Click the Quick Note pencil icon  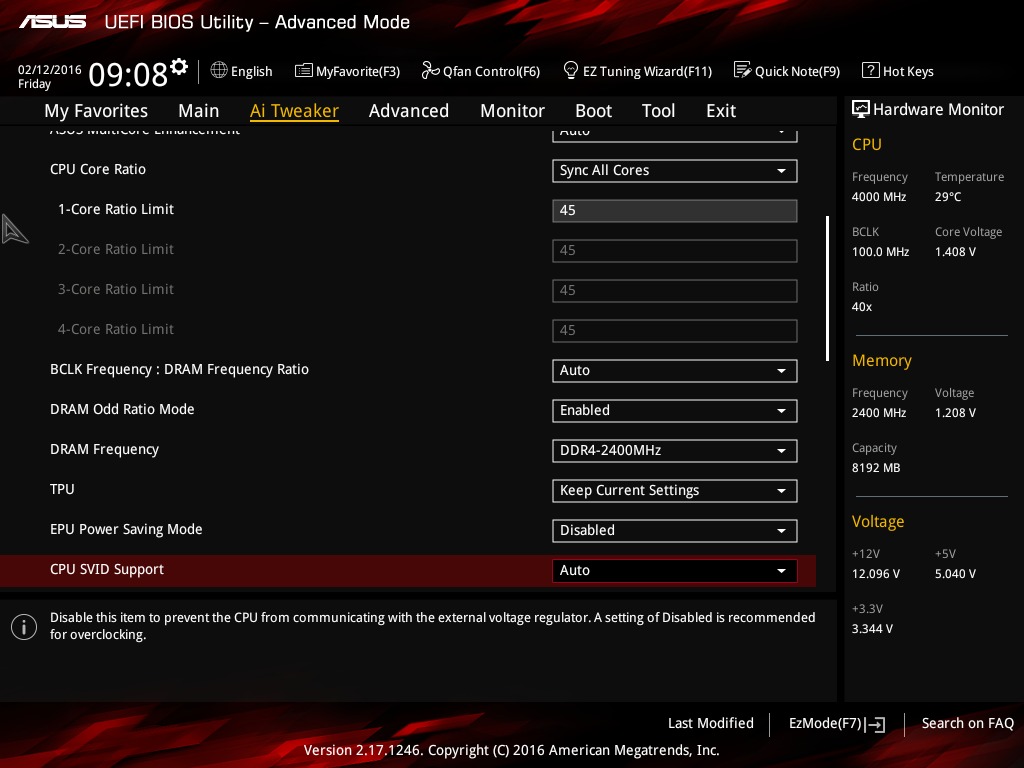tap(743, 70)
